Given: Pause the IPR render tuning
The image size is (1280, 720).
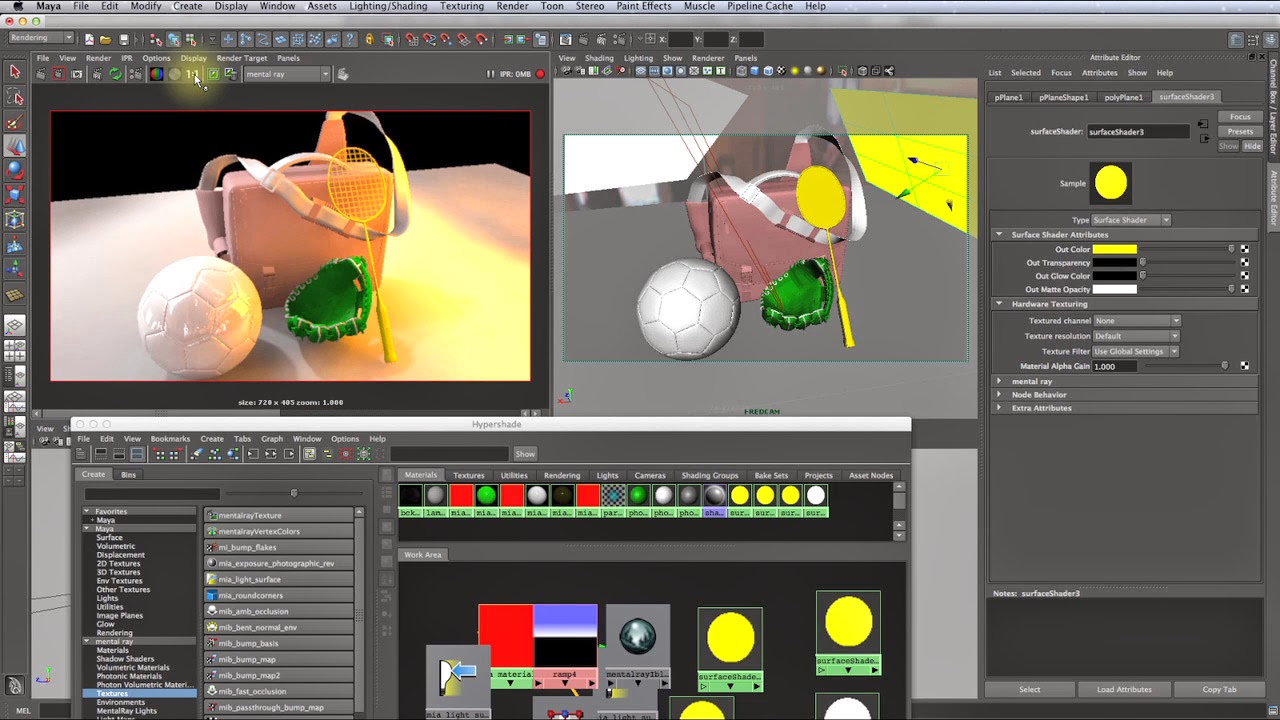Looking at the screenshot, I should (x=136, y=75).
